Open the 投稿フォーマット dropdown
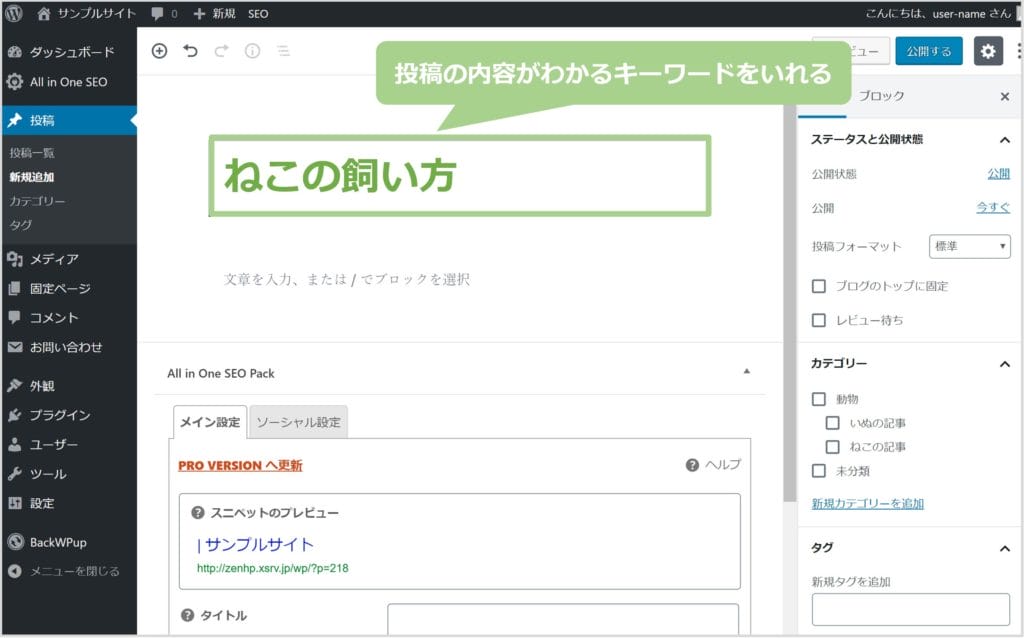The image size is (1024, 638). pos(969,246)
